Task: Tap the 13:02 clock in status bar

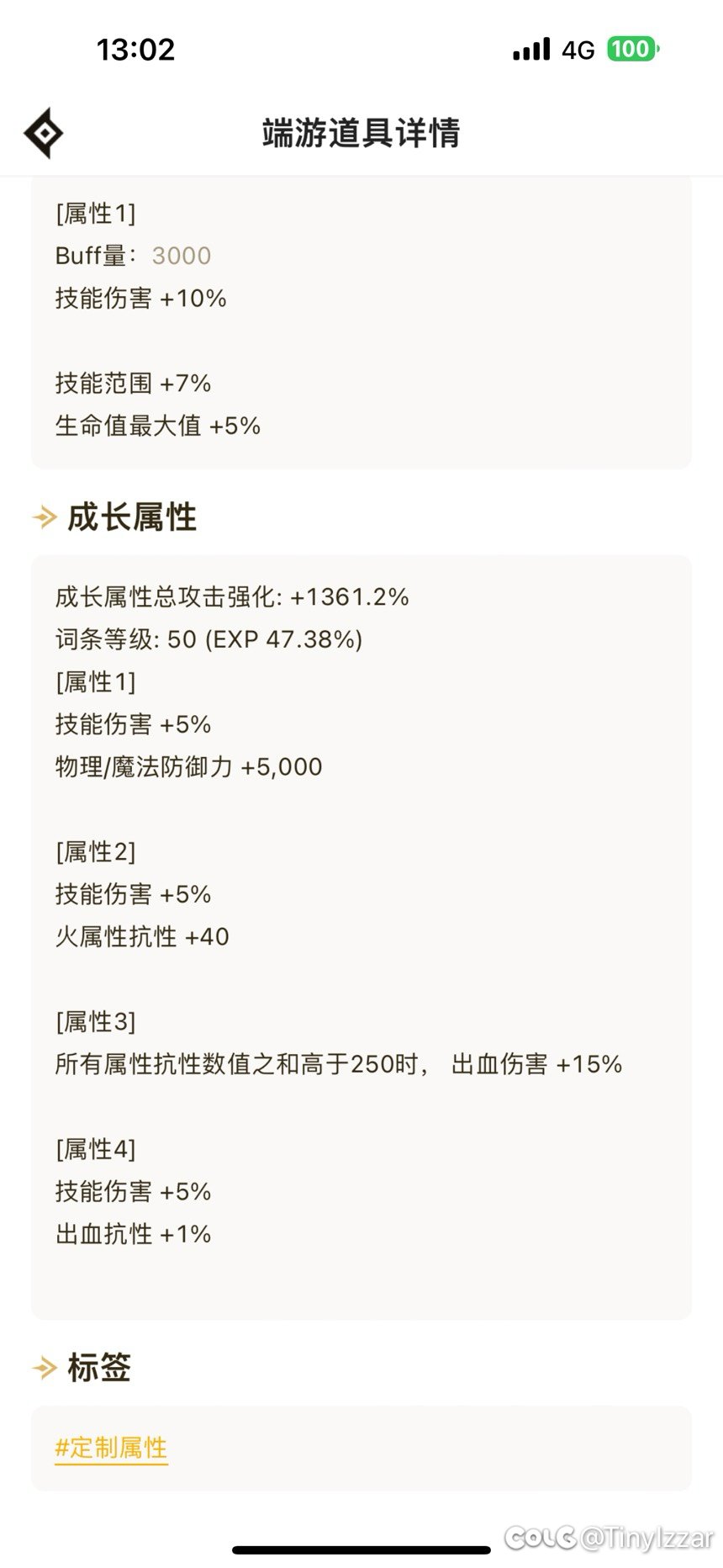Action: point(135,50)
